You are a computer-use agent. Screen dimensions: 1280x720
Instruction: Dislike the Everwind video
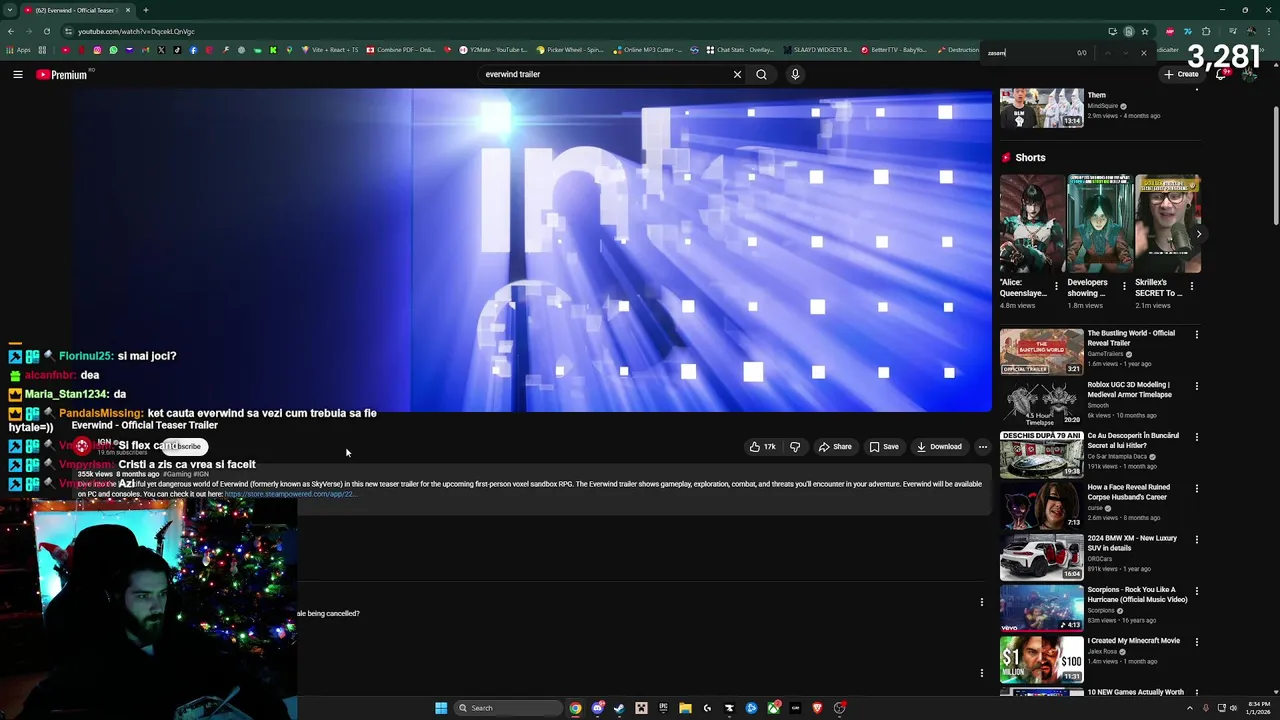pyautogui.click(x=795, y=447)
